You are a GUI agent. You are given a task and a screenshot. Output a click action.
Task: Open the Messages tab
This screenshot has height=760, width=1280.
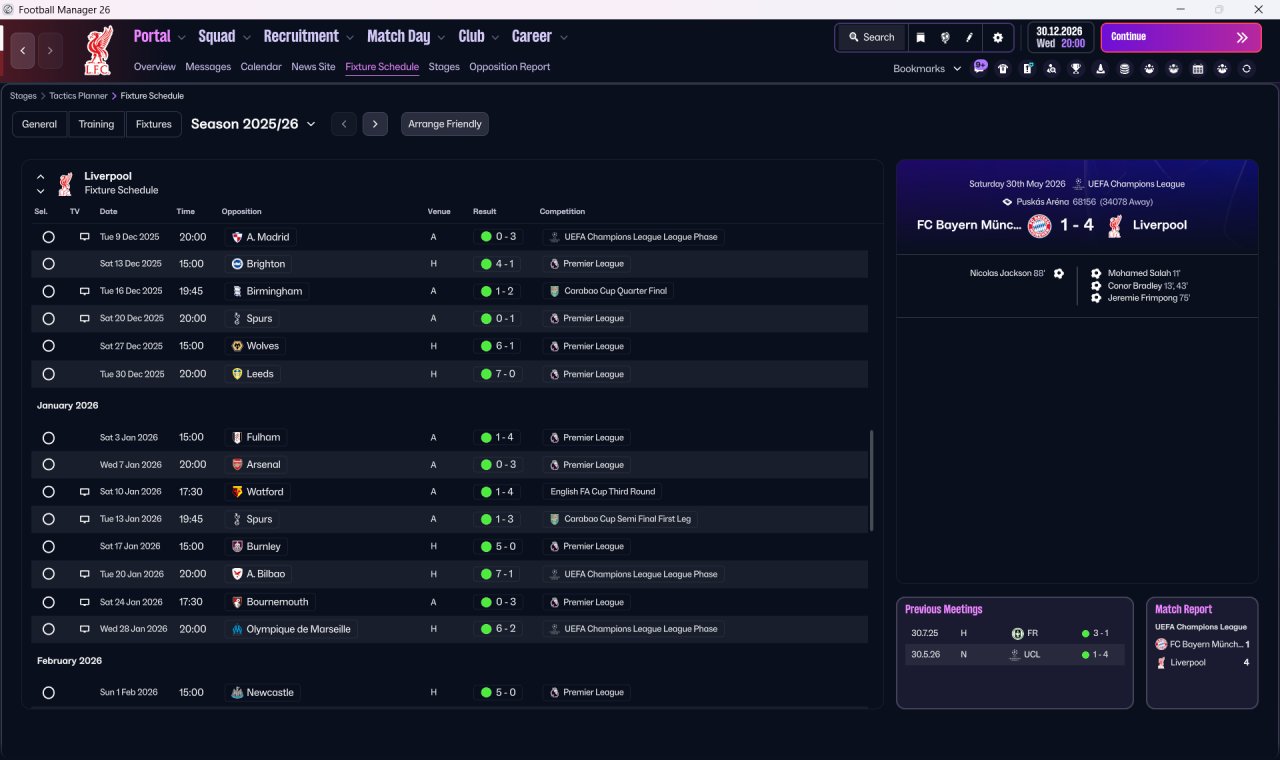(x=208, y=67)
